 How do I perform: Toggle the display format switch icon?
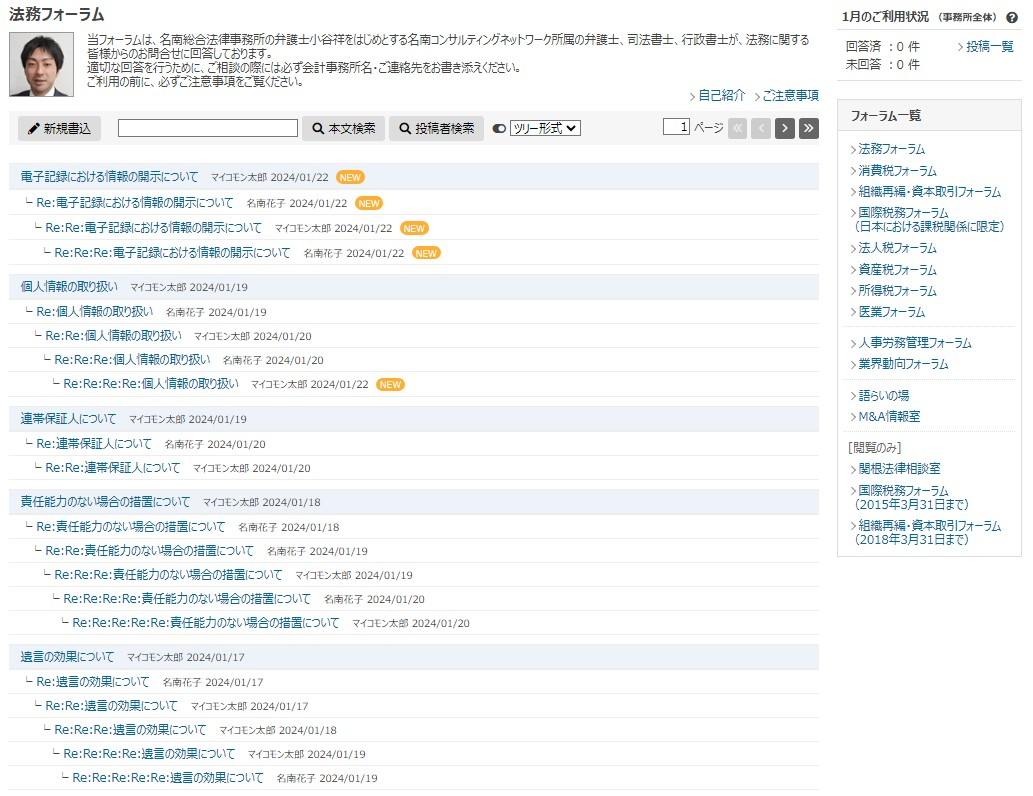point(499,128)
